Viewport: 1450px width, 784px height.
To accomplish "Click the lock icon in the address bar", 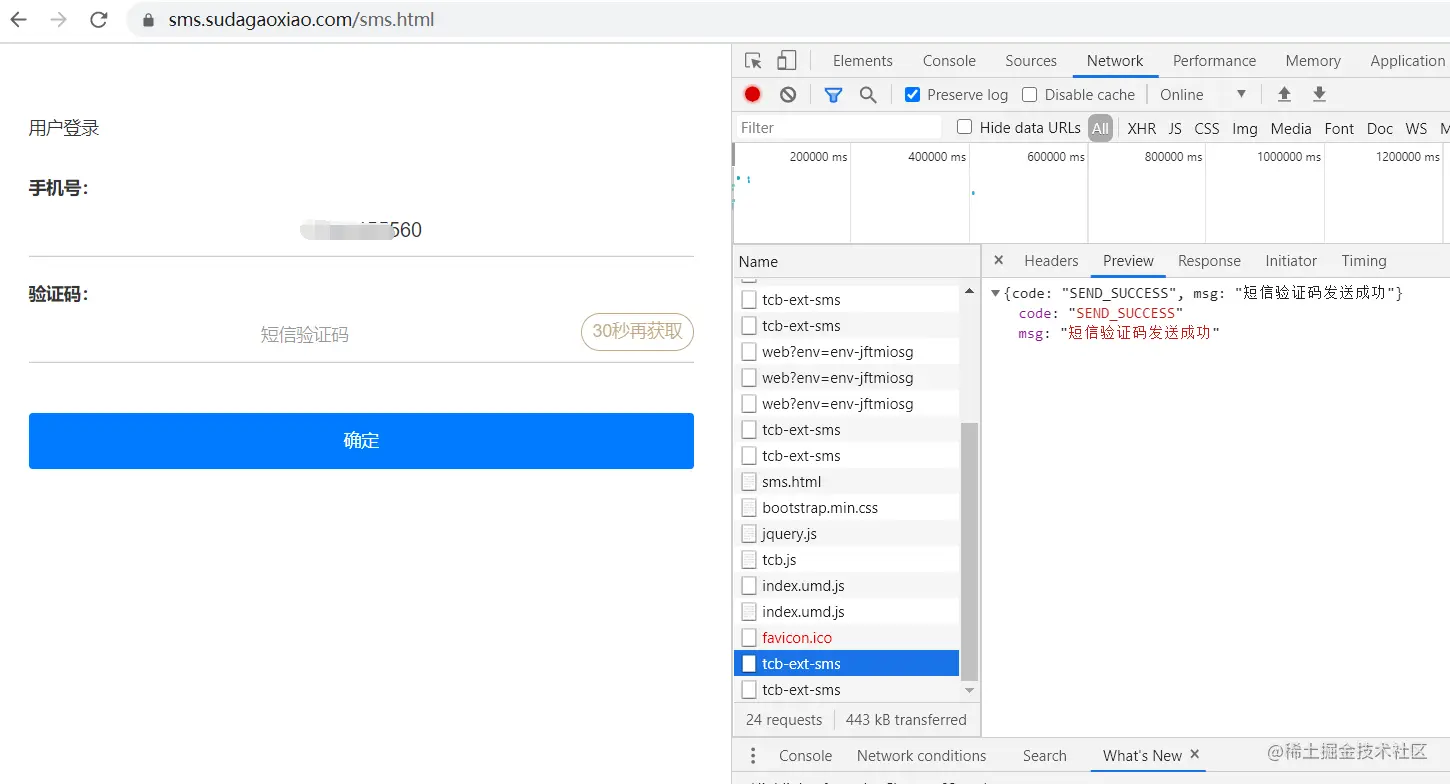I will [149, 20].
